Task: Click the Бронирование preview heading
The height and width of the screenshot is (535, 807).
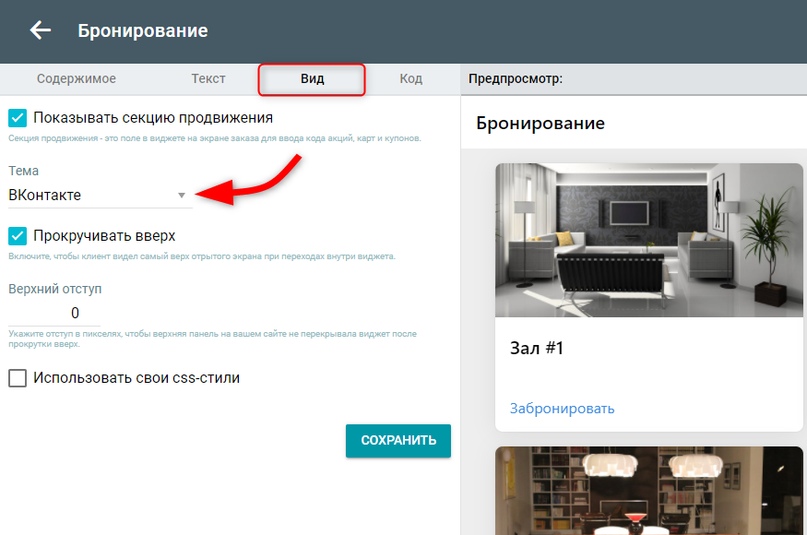Action: (x=540, y=123)
